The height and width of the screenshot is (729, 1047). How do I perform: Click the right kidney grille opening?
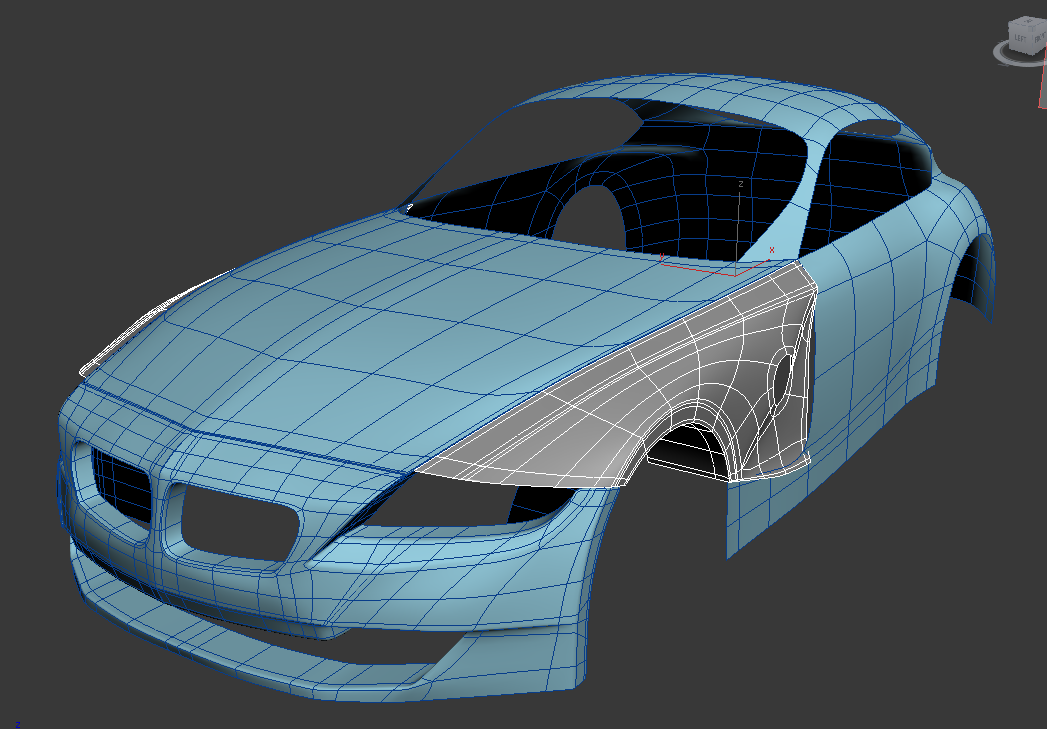(x=237, y=524)
